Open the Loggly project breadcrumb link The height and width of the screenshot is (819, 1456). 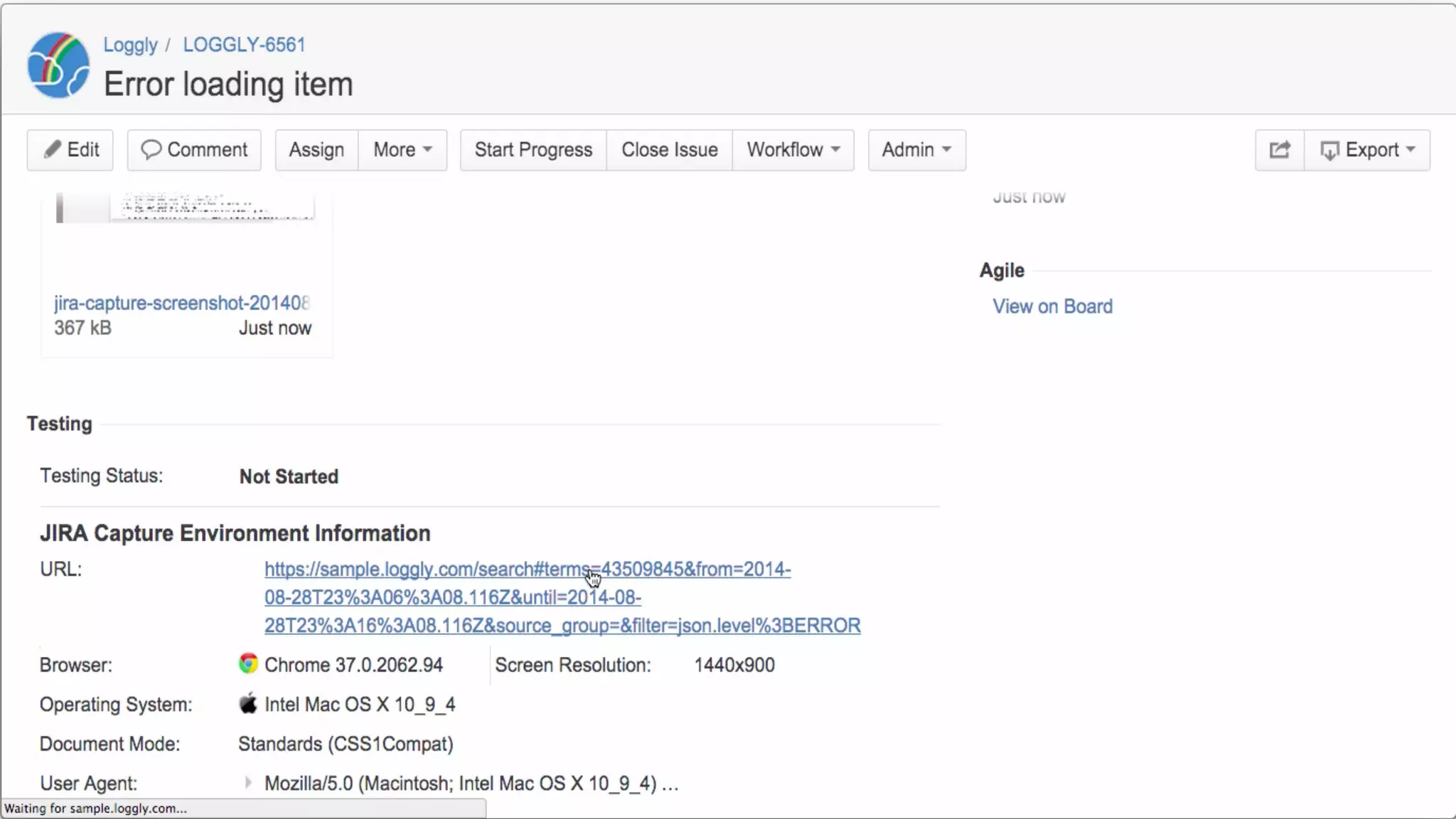[x=130, y=45]
